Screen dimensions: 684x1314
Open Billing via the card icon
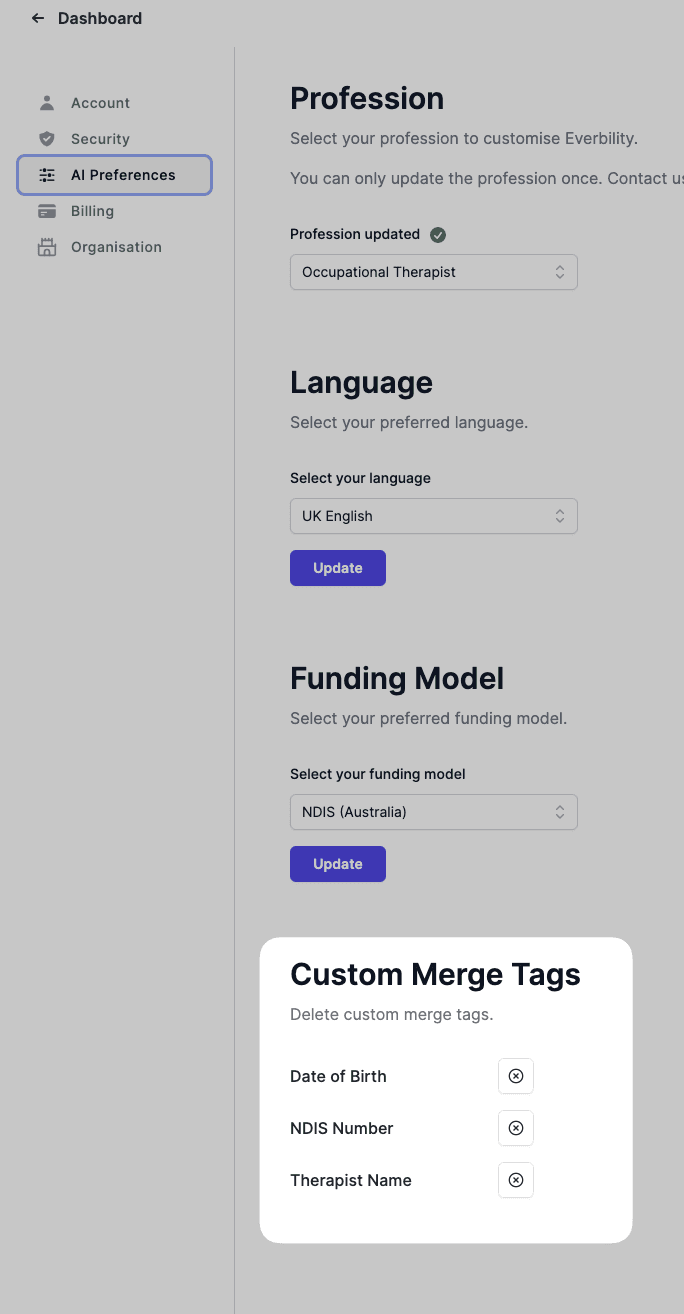coord(47,211)
